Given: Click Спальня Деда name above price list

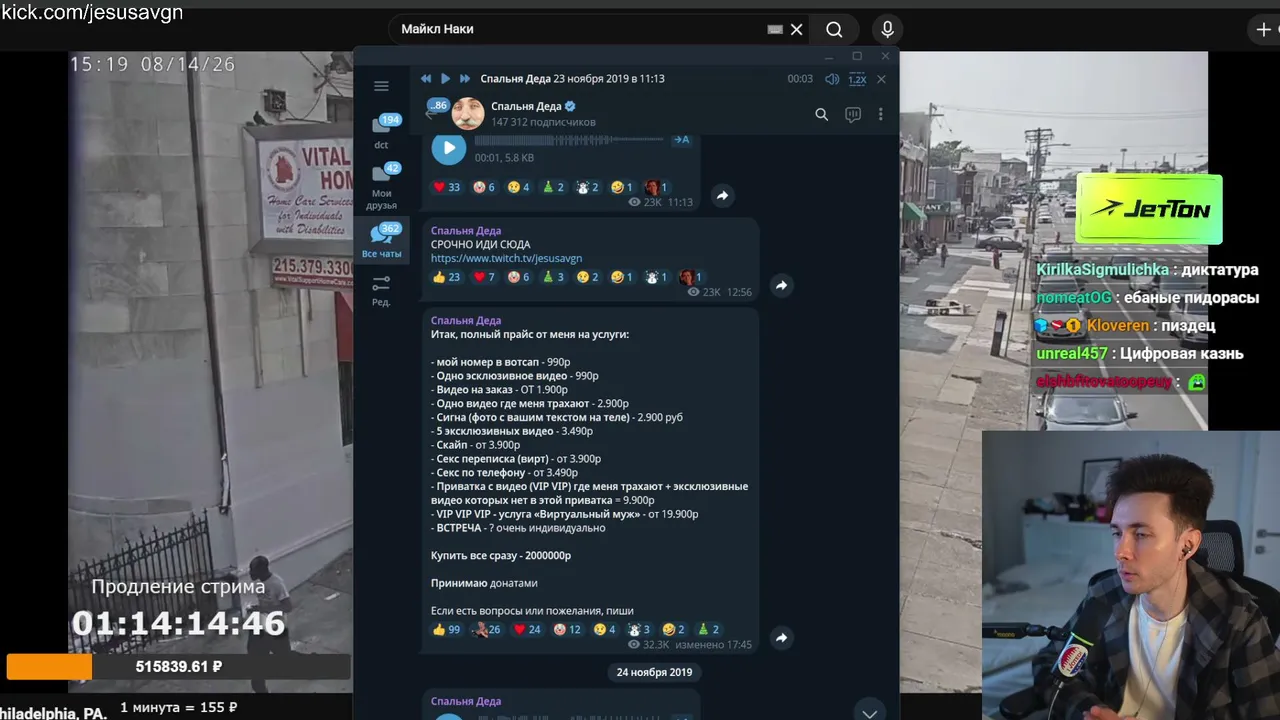Looking at the screenshot, I should [x=466, y=320].
